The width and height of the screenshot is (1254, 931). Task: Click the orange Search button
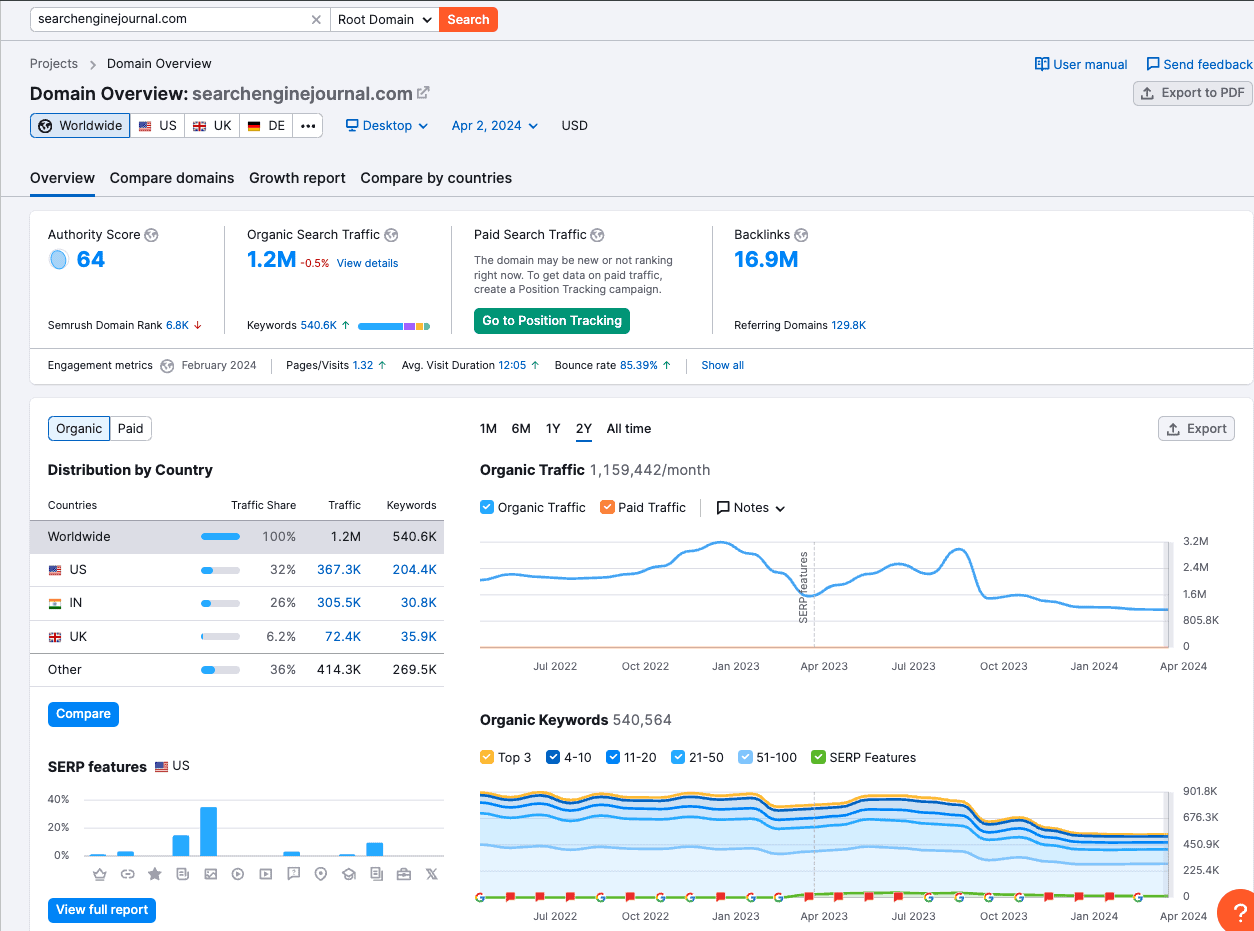[468, 19]
